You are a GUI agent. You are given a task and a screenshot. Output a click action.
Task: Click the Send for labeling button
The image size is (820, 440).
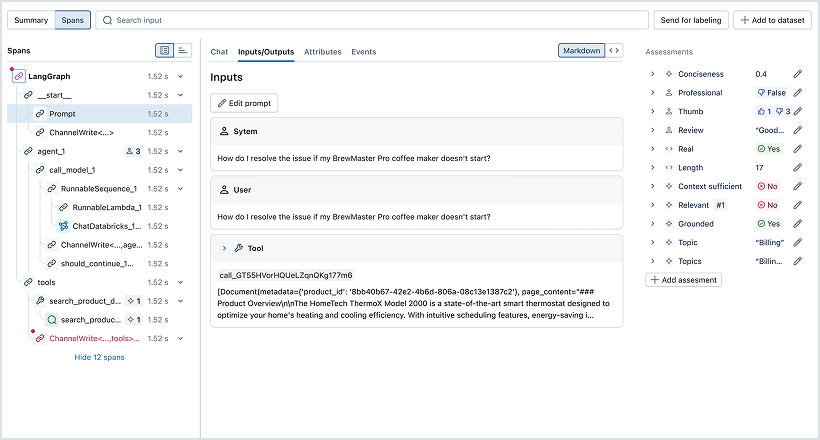pyautogui.click(x=690, y=20)
